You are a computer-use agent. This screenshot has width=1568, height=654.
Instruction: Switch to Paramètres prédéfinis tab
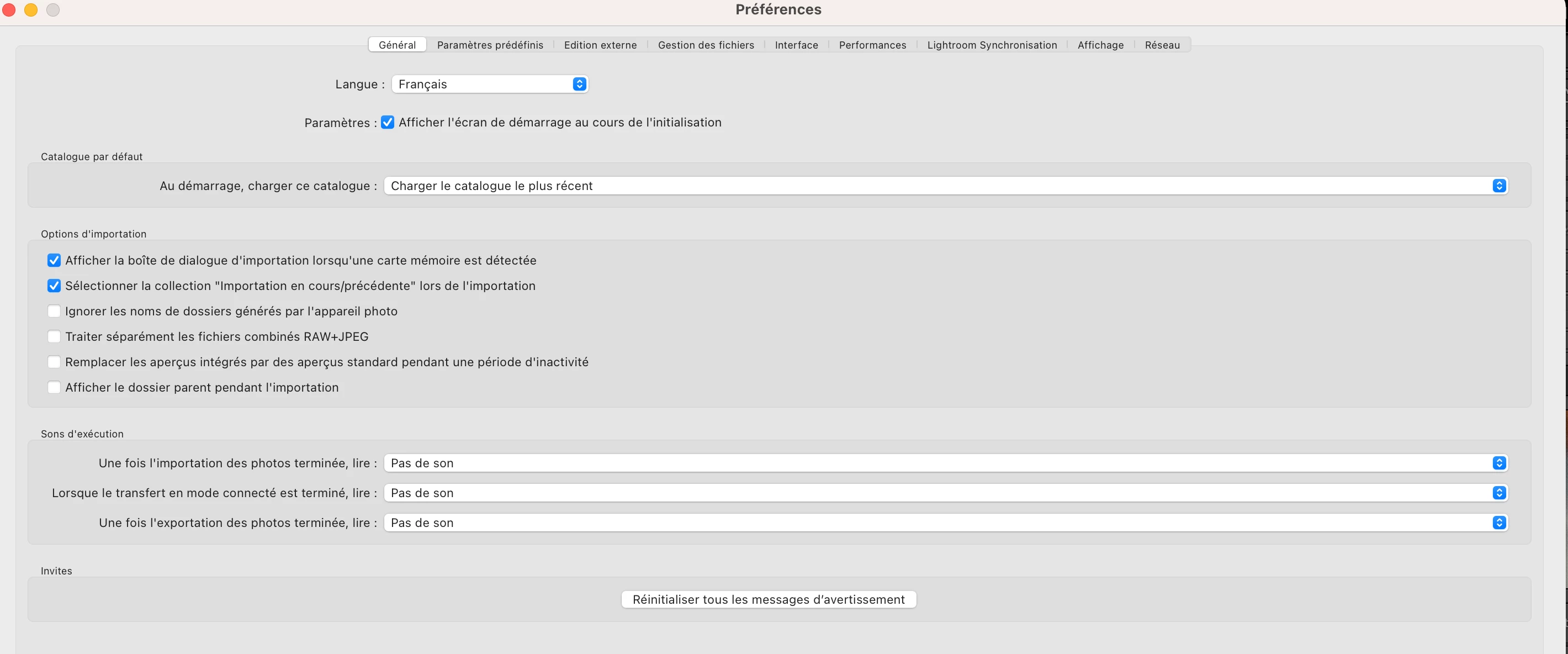click(489, 45)
